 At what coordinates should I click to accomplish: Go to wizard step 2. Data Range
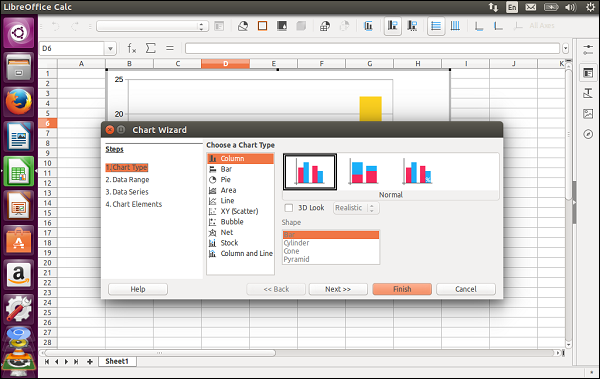127,180
